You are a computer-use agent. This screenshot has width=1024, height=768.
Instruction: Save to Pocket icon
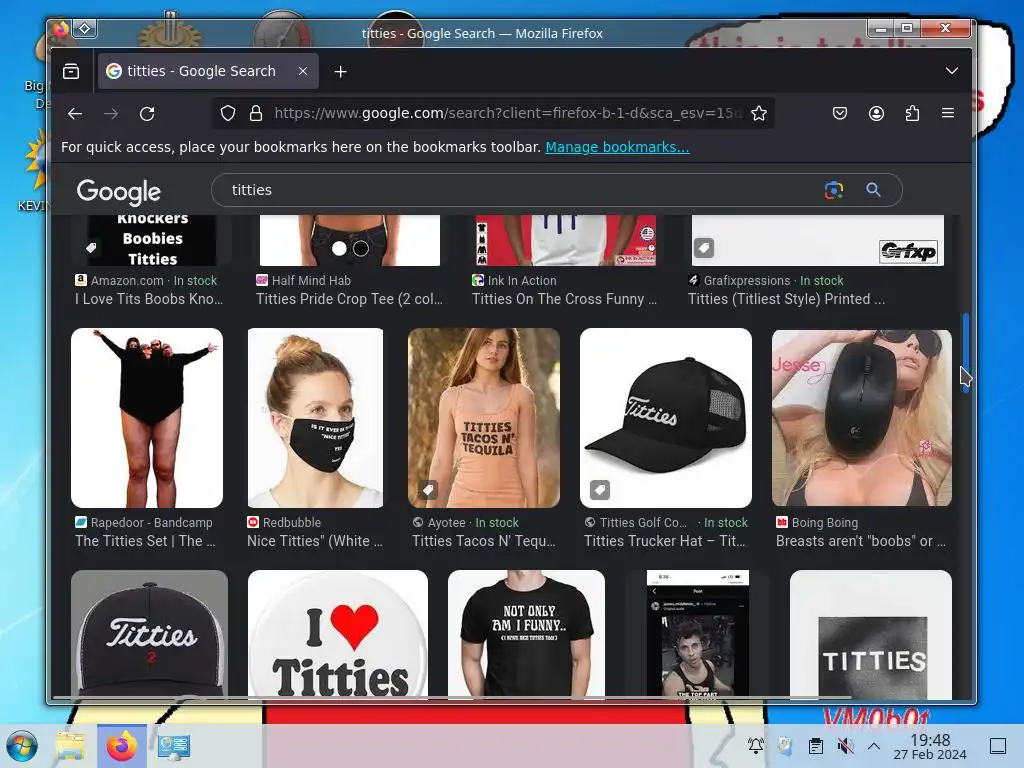pos(840,114)
